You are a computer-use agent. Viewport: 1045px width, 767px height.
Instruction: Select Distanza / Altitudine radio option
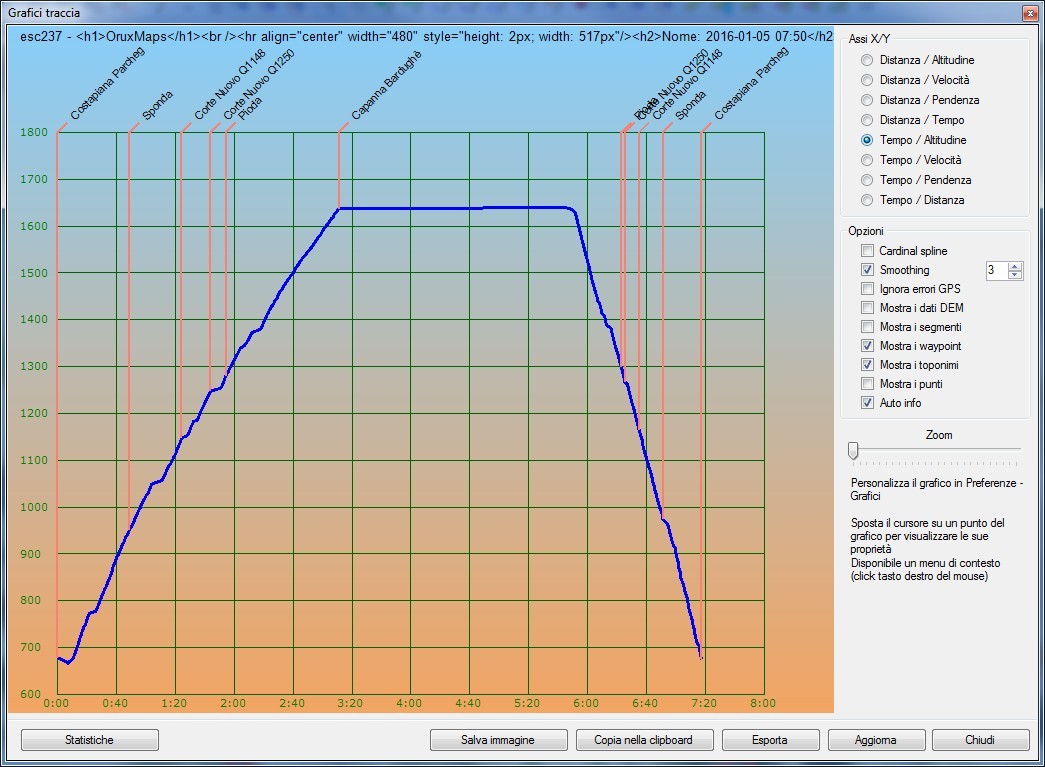point(867,60)
